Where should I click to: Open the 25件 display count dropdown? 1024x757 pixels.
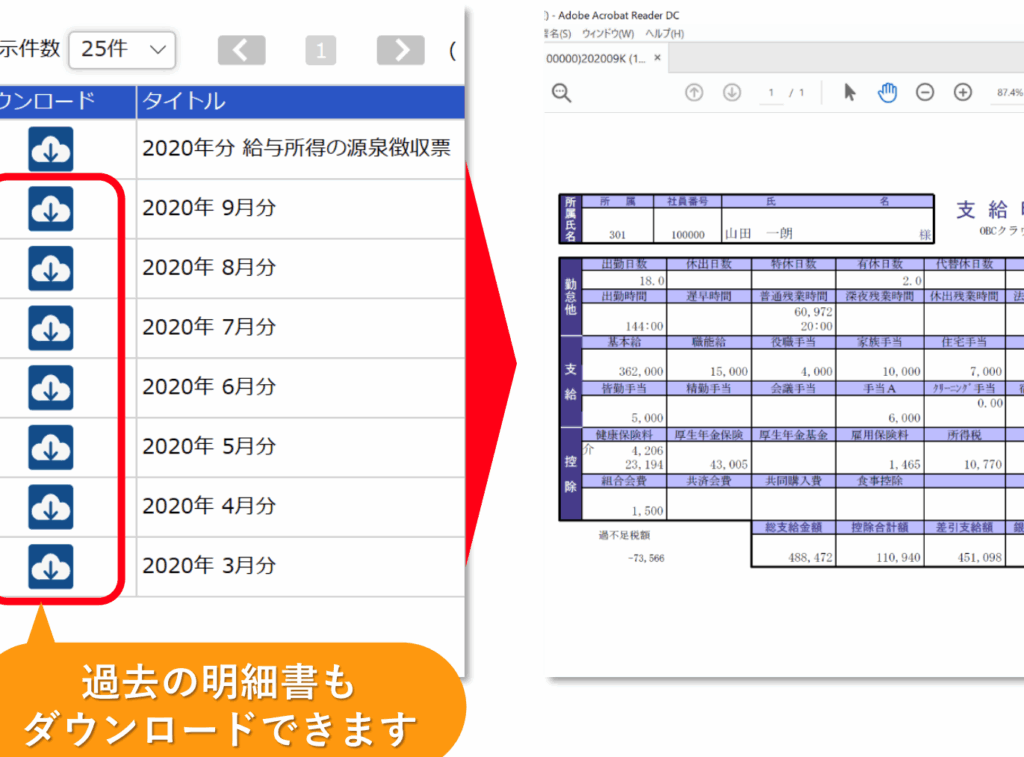click(122, 49)
